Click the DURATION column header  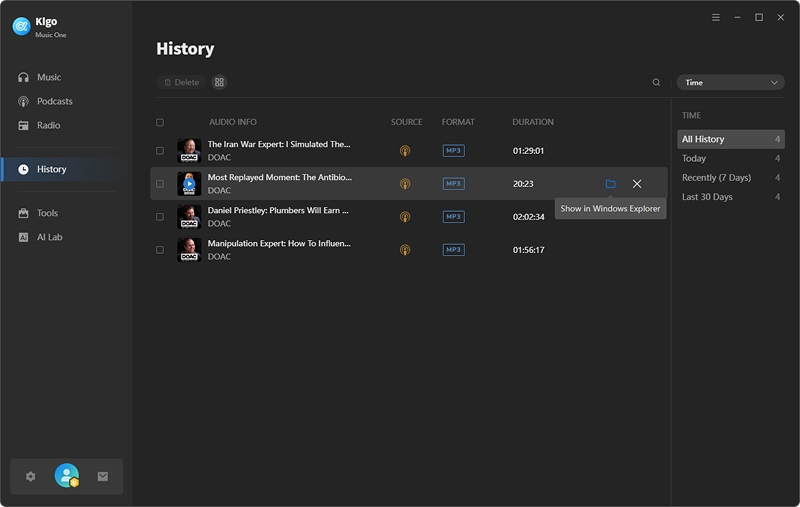coord(533,122)
